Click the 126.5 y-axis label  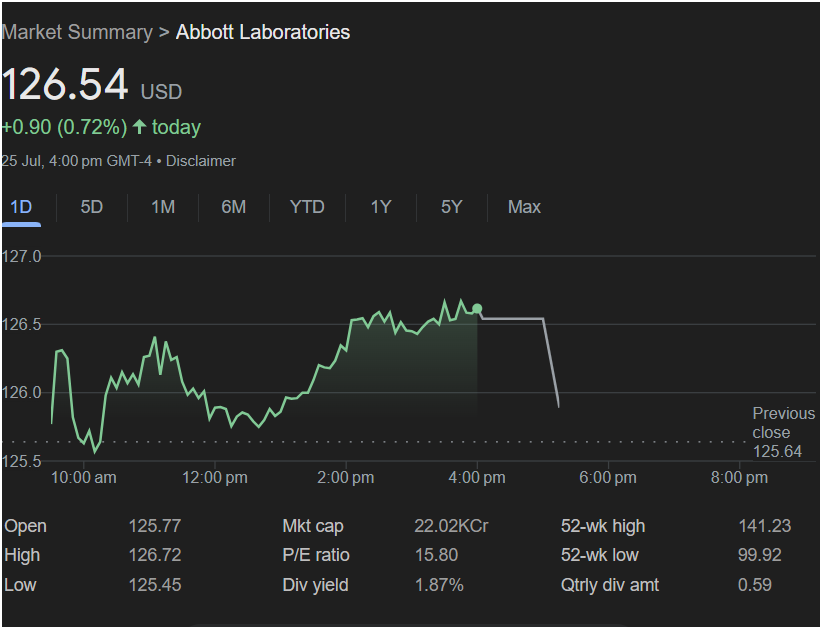point(21,324)
